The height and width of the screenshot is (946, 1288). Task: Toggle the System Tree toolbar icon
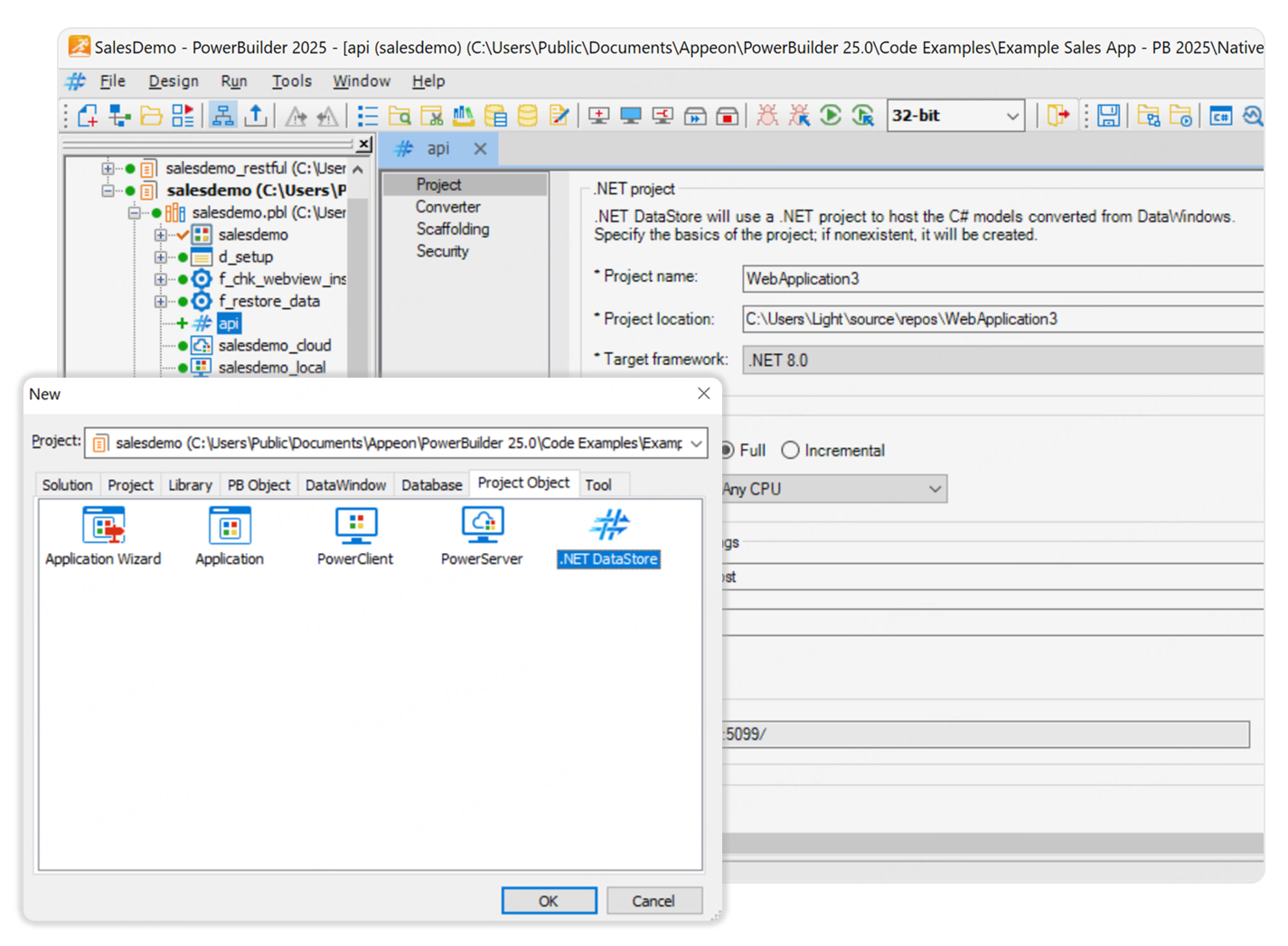click(222, 116)
